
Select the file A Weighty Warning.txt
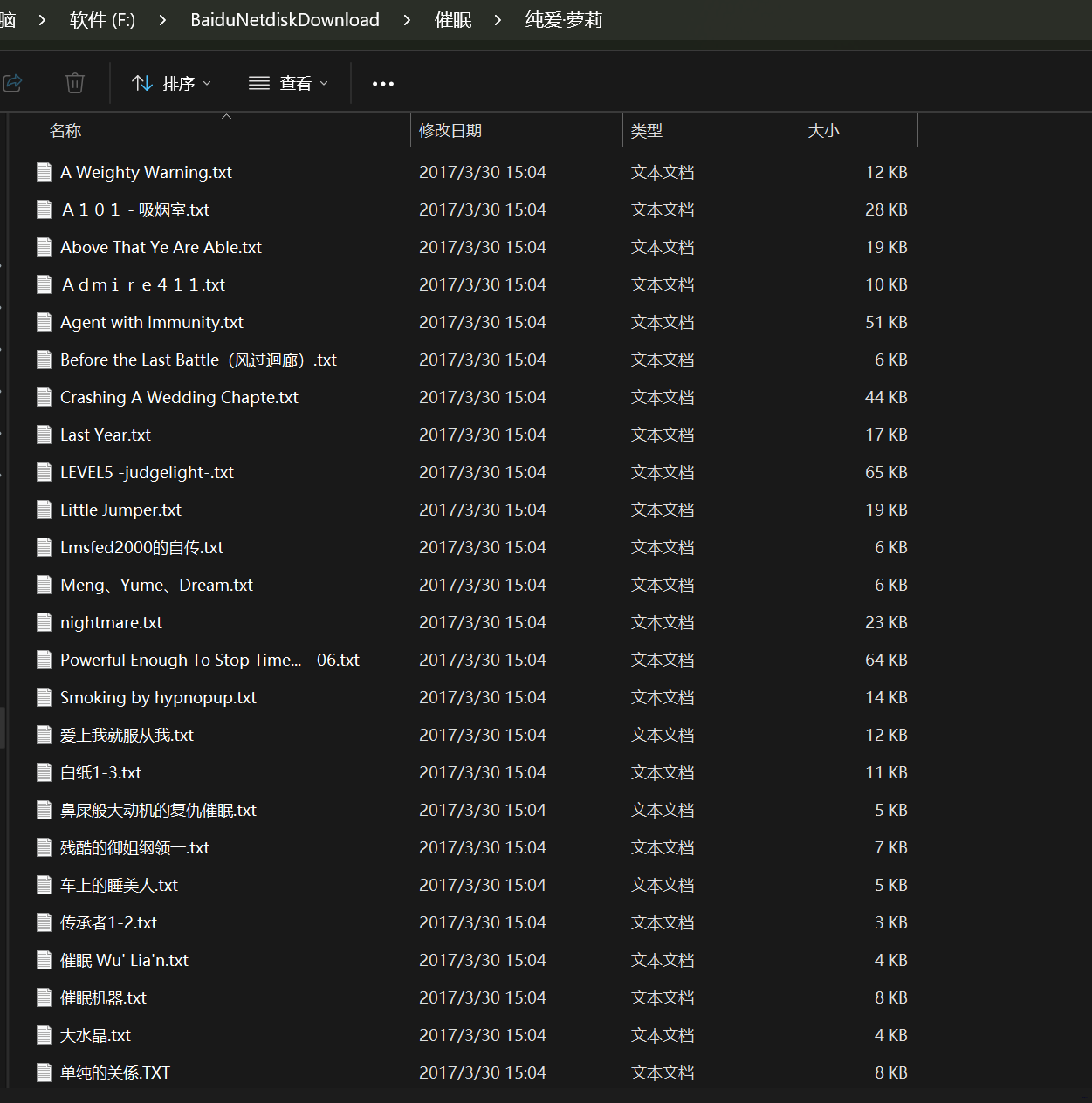pyautogui.click(x=146, y=172)
